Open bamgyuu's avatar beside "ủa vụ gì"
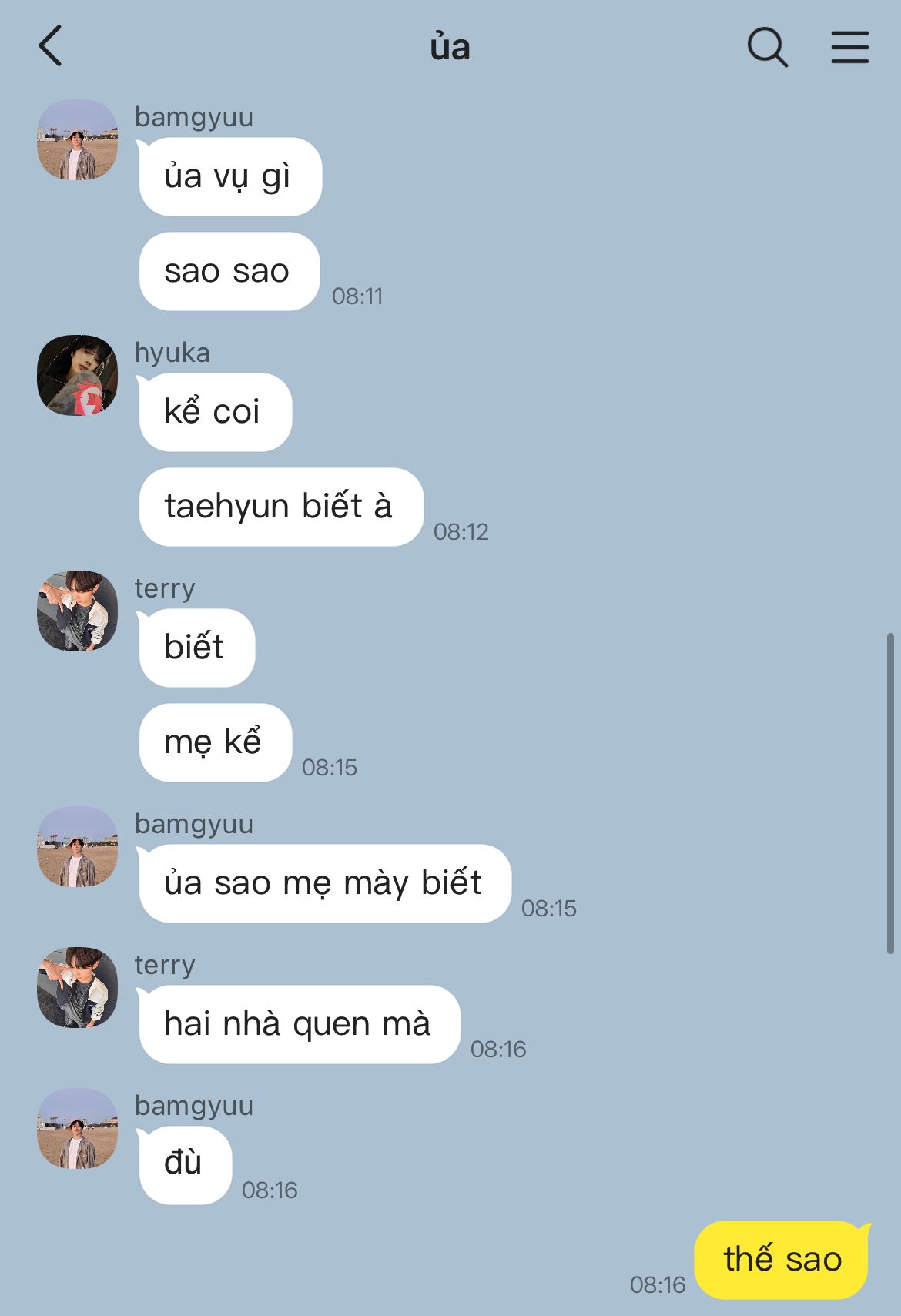Image resolution: width=901 pixels, height=1316 pixels. click(77, 139)
